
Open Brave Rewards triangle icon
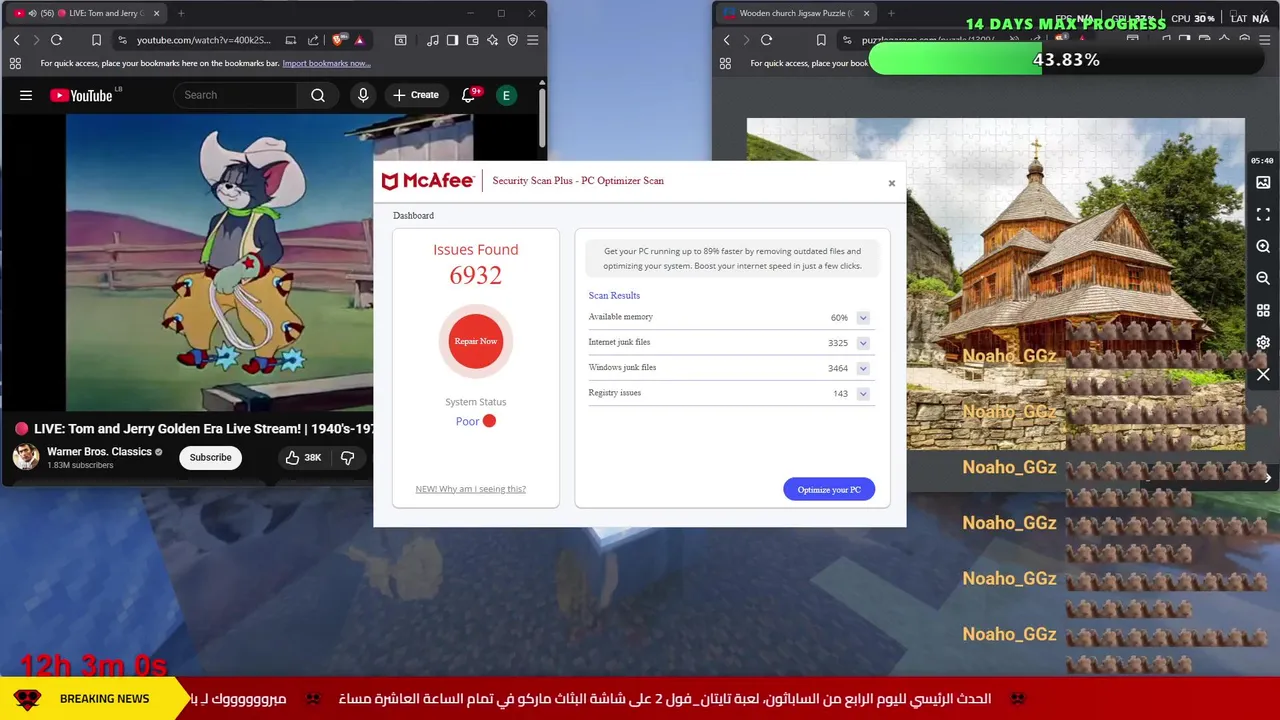(359, 40)
